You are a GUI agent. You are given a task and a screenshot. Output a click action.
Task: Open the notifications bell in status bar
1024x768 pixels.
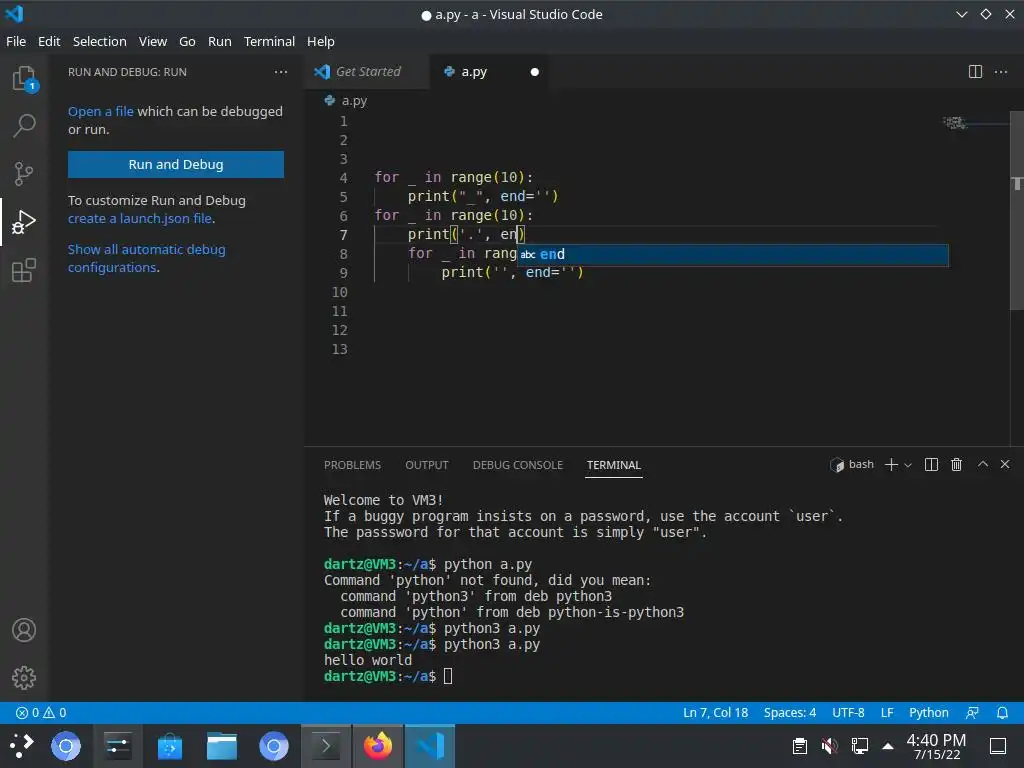click(1002, 712)
